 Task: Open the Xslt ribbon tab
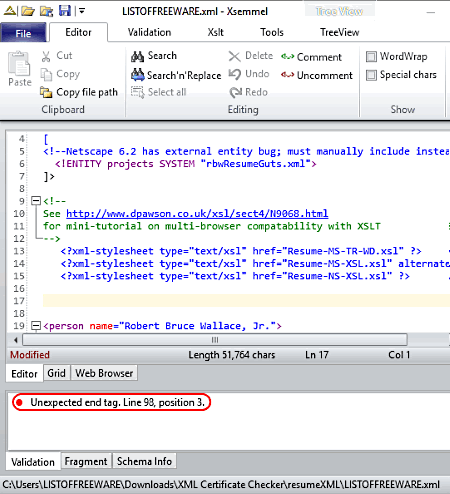pos(215,32)
